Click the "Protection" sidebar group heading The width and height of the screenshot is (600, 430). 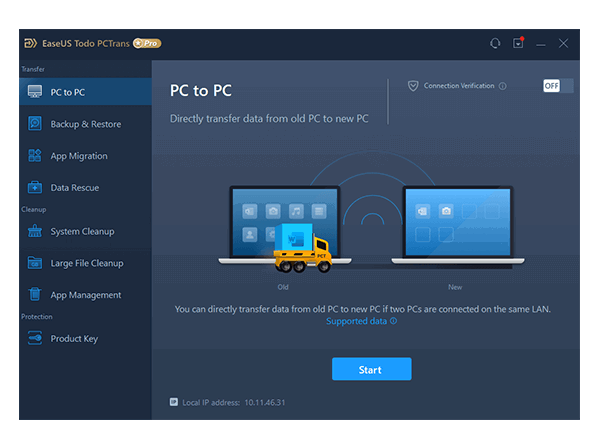coord(37,316)
